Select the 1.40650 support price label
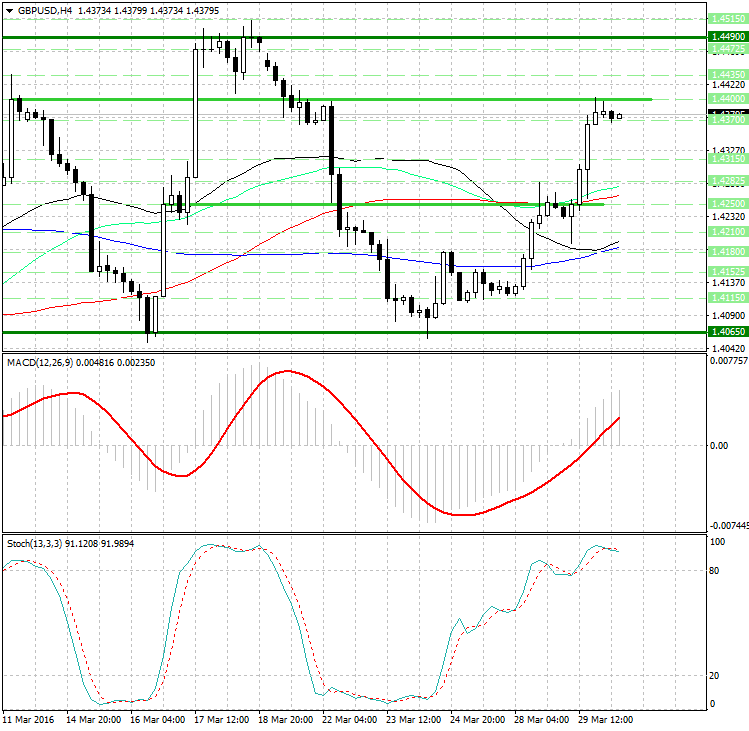 pyautogui.click(x=726, y=332)
